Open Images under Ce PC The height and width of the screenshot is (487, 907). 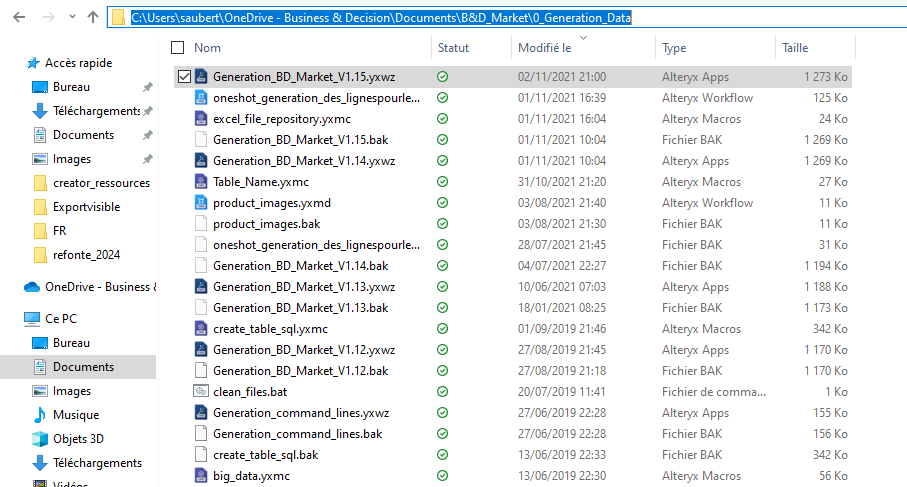pyautogui.click(x=72, y=391)
